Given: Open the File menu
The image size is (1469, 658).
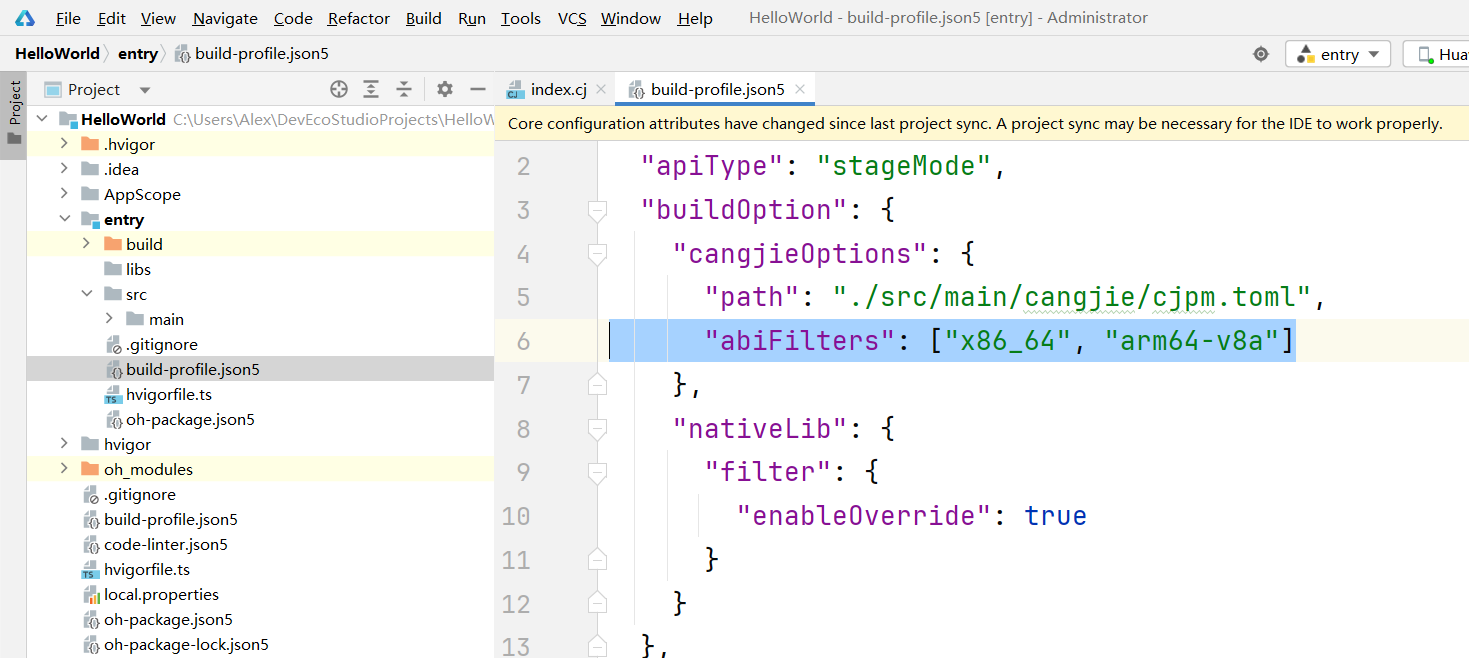Looking at the screenshot, I should click(x=69, y=18).
